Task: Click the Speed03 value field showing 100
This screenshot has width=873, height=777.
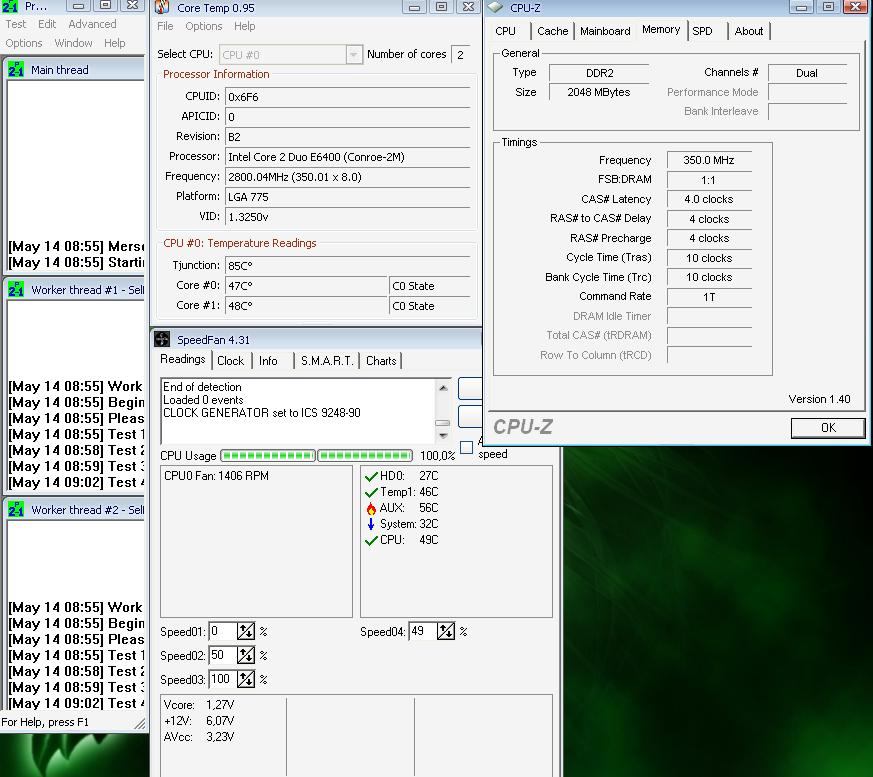Action: pos(223,679)
